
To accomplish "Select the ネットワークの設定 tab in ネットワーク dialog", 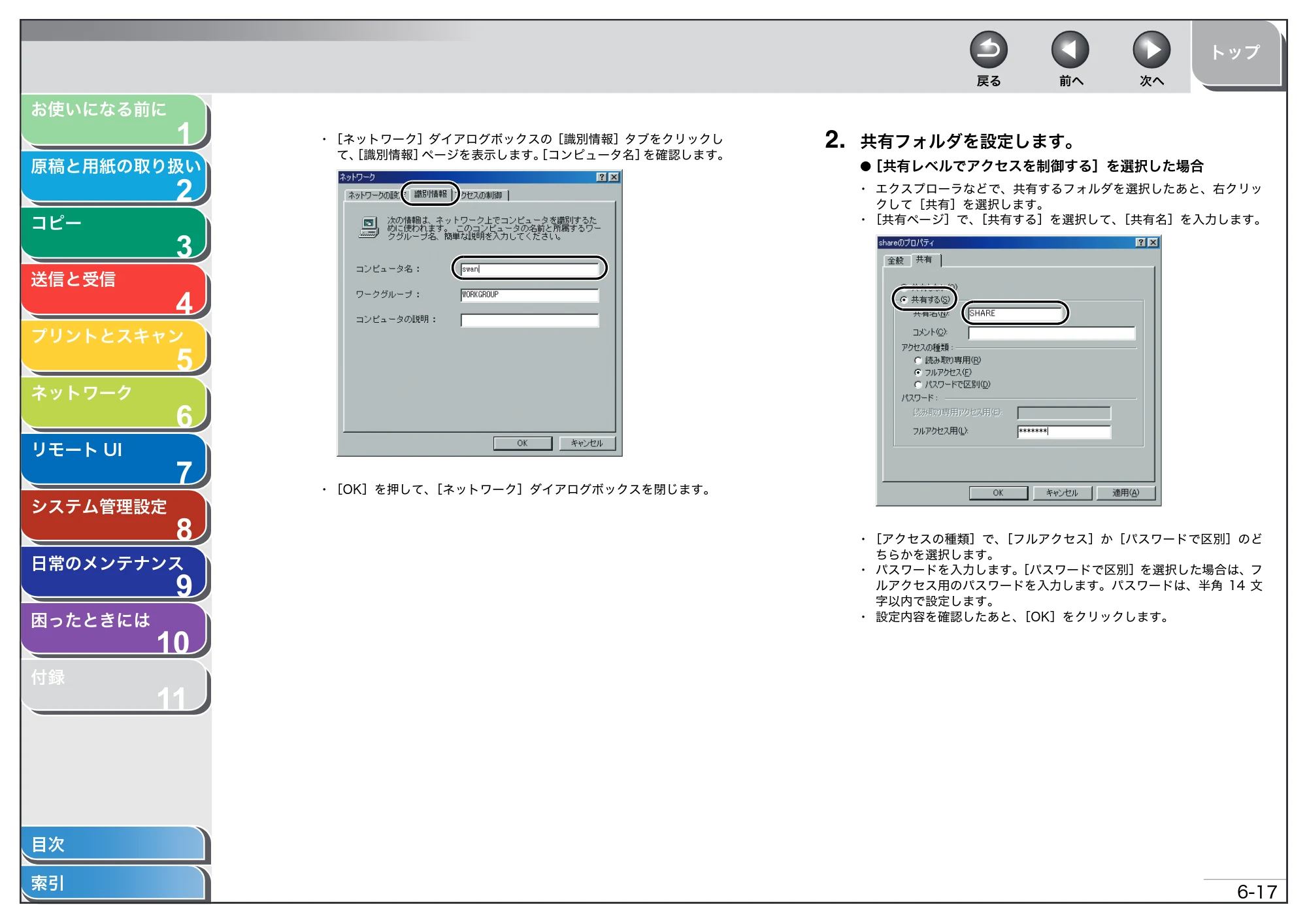I will (373, 195).
